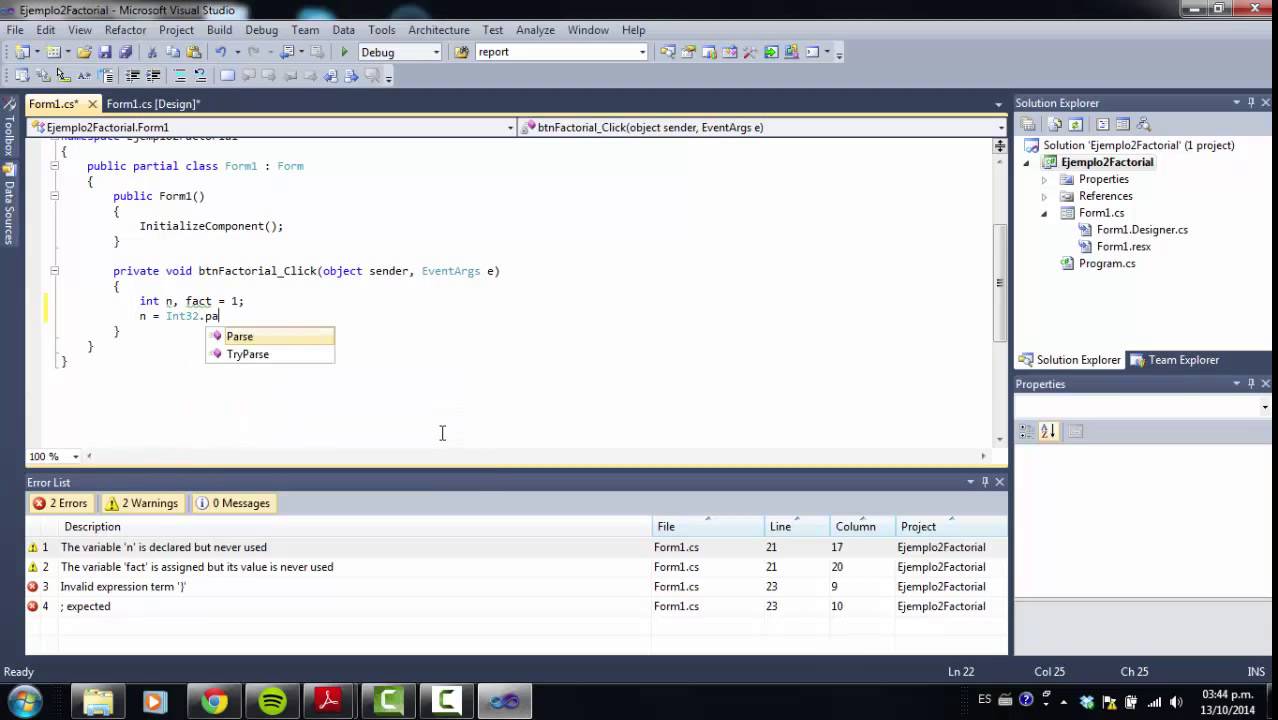Open the Toolbox side tab
The width and height of the screenshot is (1278, 720).
tap(9, 127)
